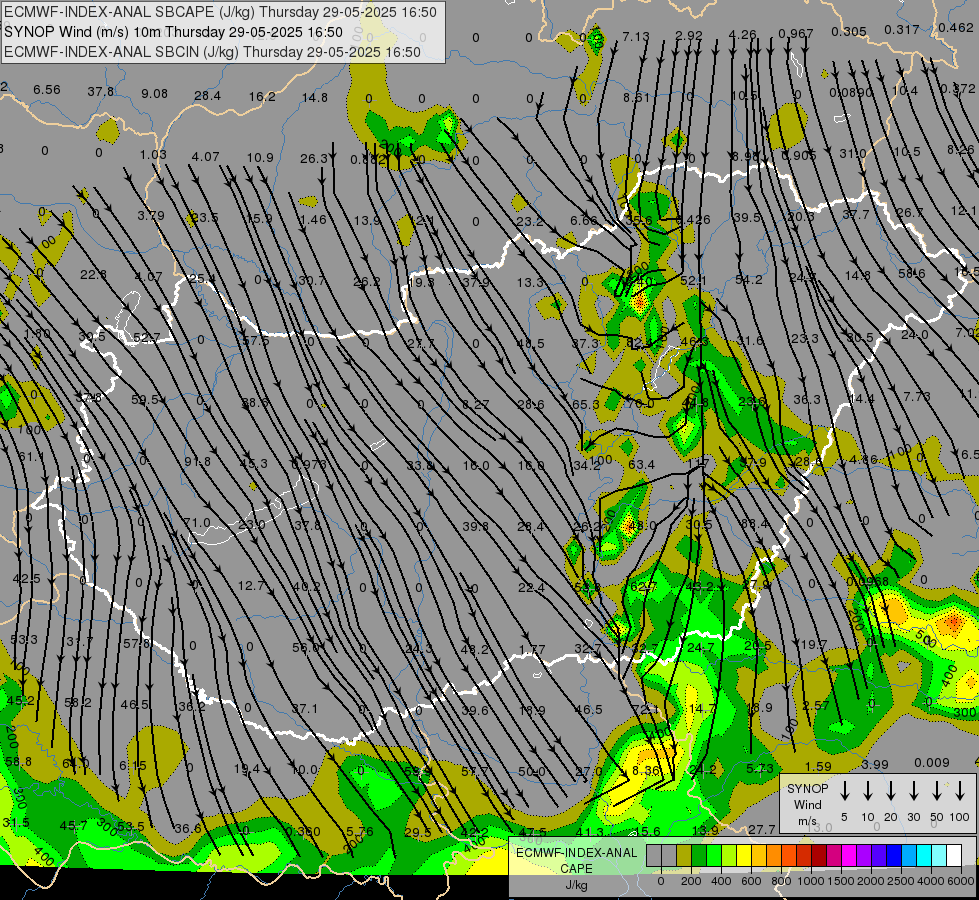
Task: Click the value 8.36 on the map
Action: pyautogui.click(x=646, y=770)
